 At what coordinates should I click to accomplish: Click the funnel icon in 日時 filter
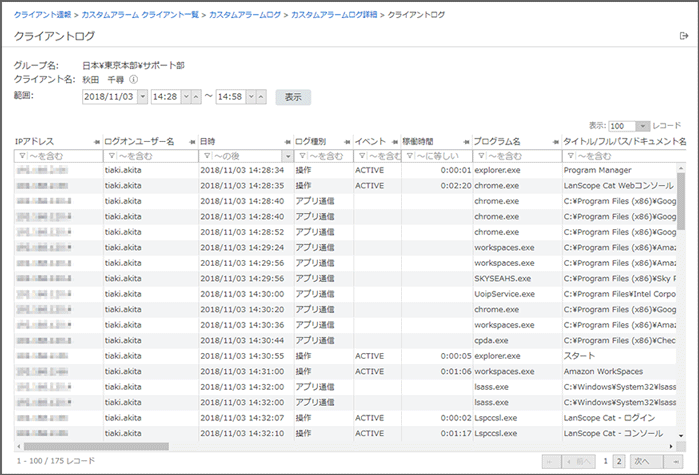pos(207,156)
